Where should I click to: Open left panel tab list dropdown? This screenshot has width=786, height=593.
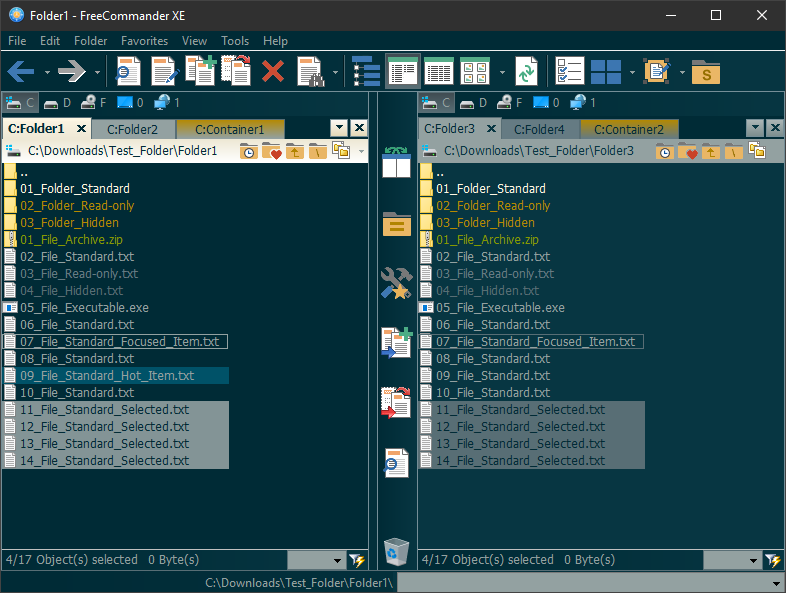coord(339,128)
